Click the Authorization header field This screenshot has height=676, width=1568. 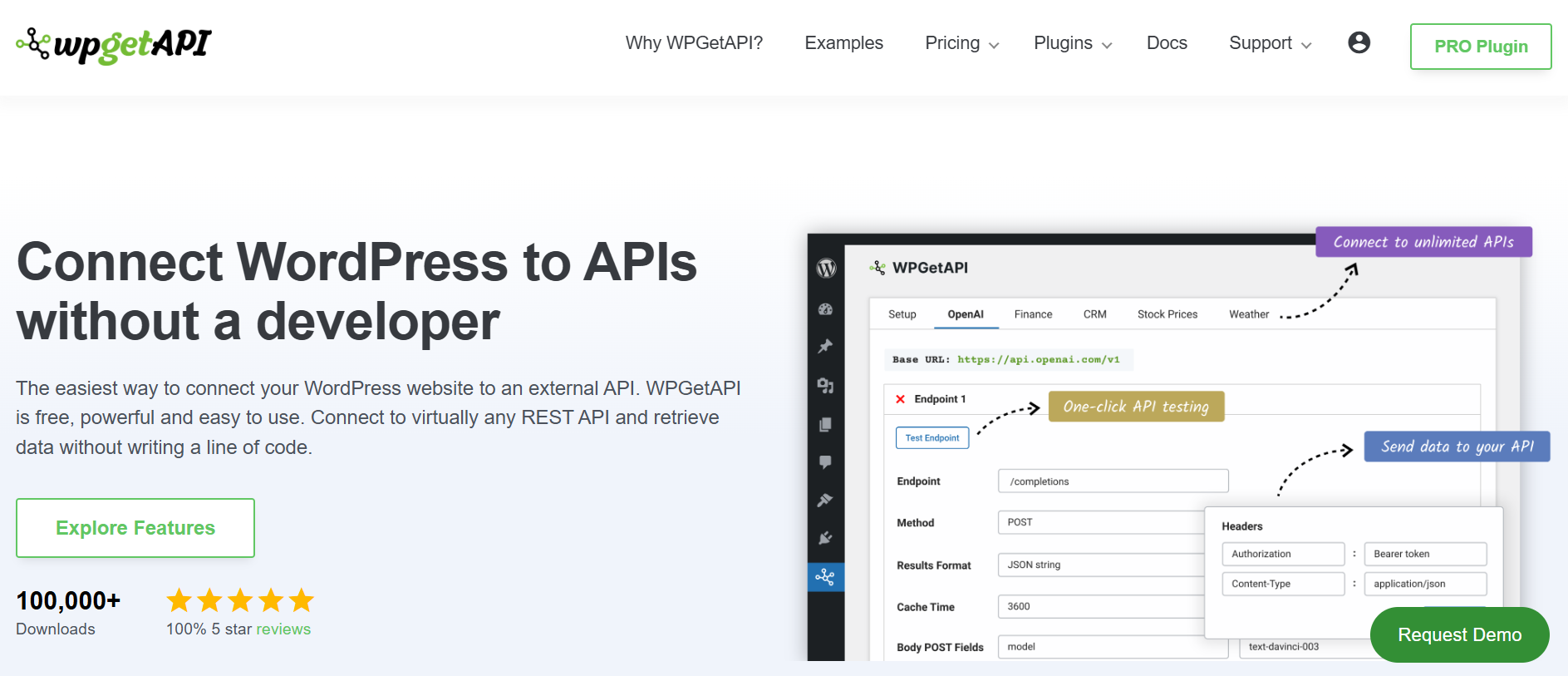(x=1283, y=554)
